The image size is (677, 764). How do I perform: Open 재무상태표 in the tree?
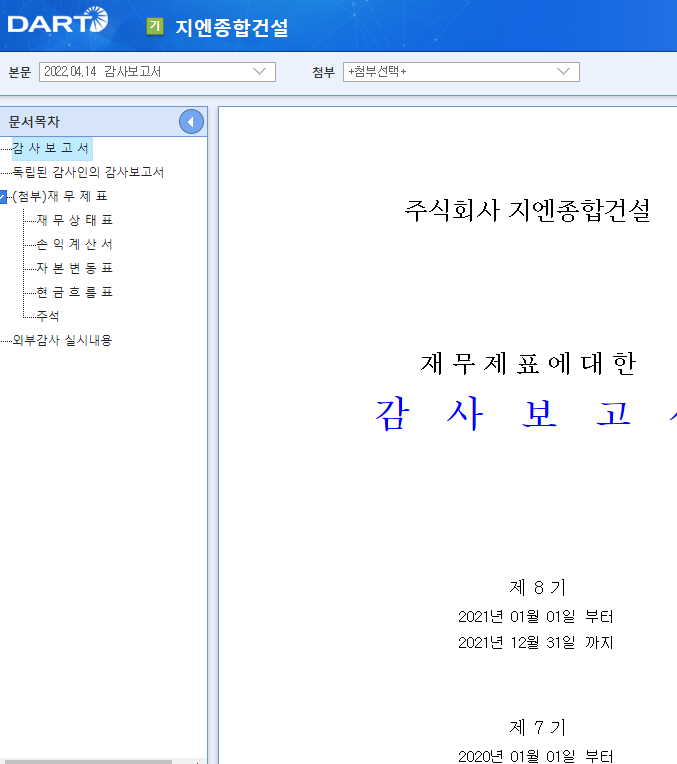75,220
